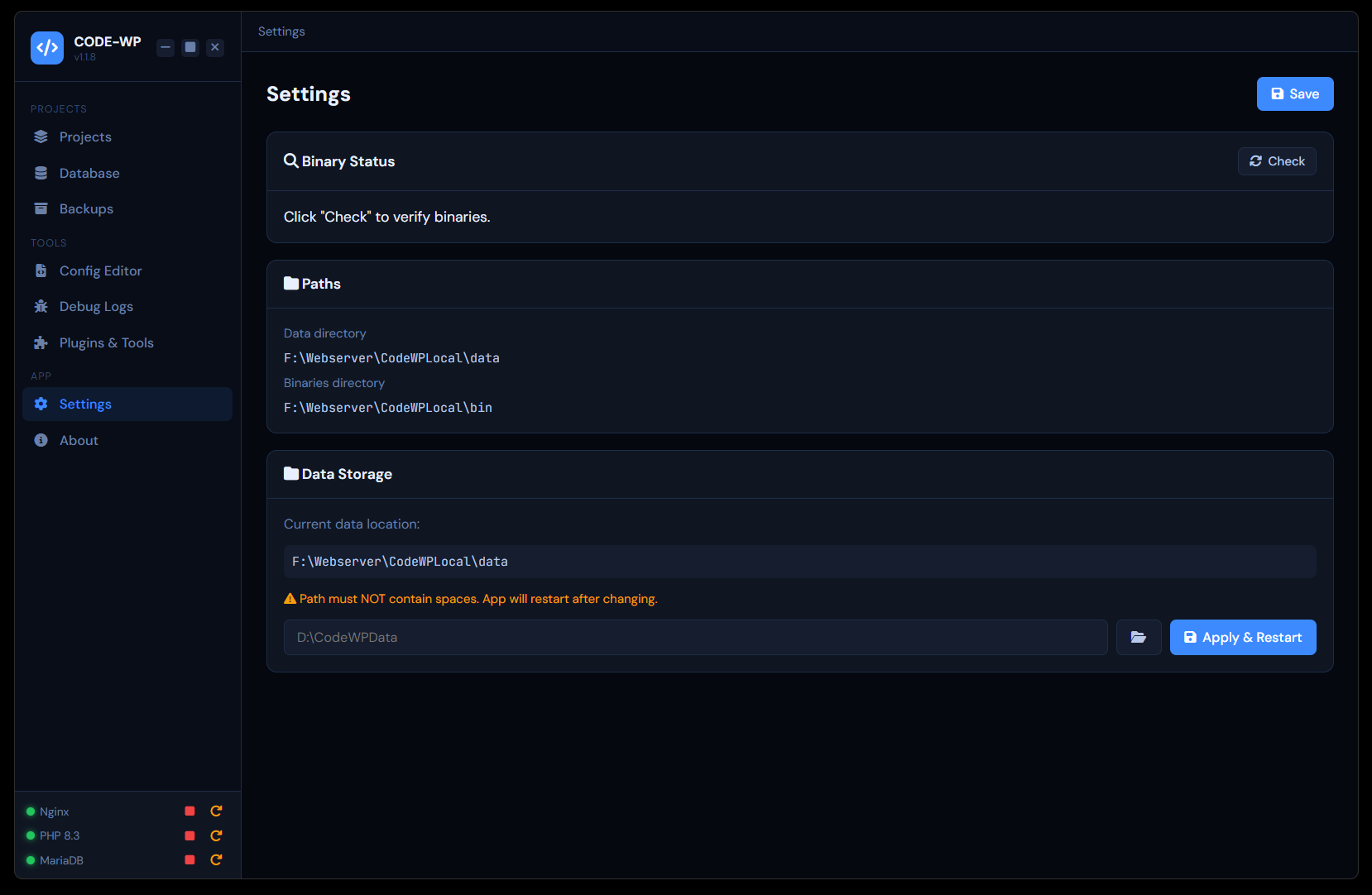The height and width of the screenshot is (895, 1372).
Task: Click the CODE-WP logo icon
Action: pos(47,48)
